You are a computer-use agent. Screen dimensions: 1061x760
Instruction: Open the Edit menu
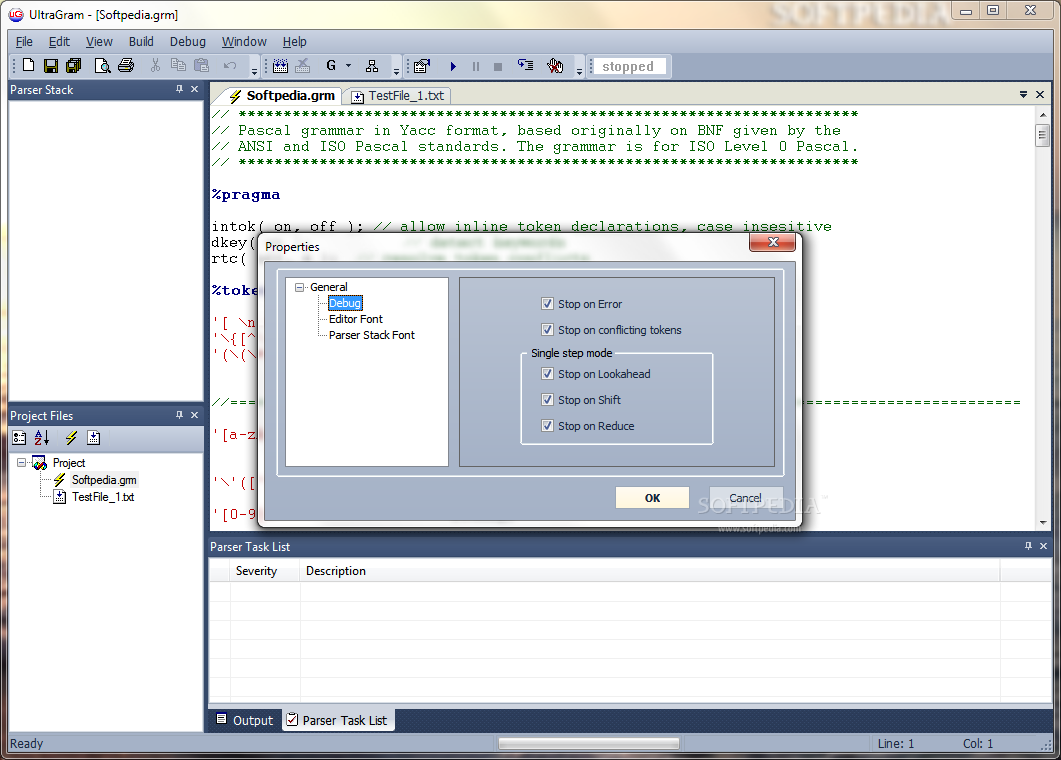(59, 41)
